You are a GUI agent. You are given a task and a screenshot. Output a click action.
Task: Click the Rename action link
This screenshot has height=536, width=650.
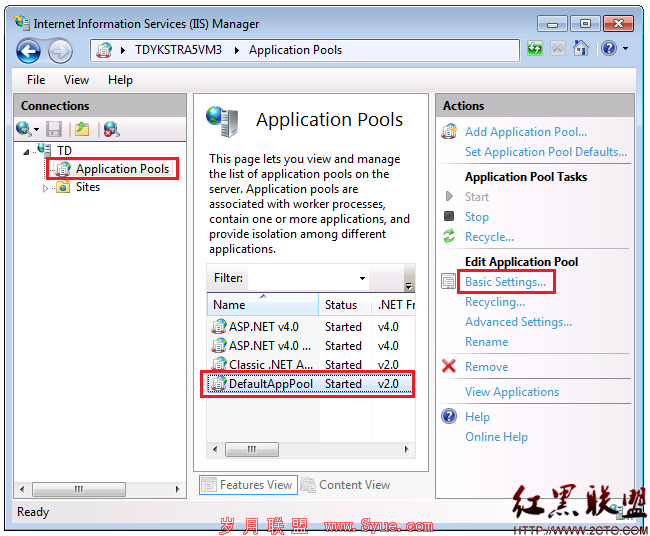486,342
